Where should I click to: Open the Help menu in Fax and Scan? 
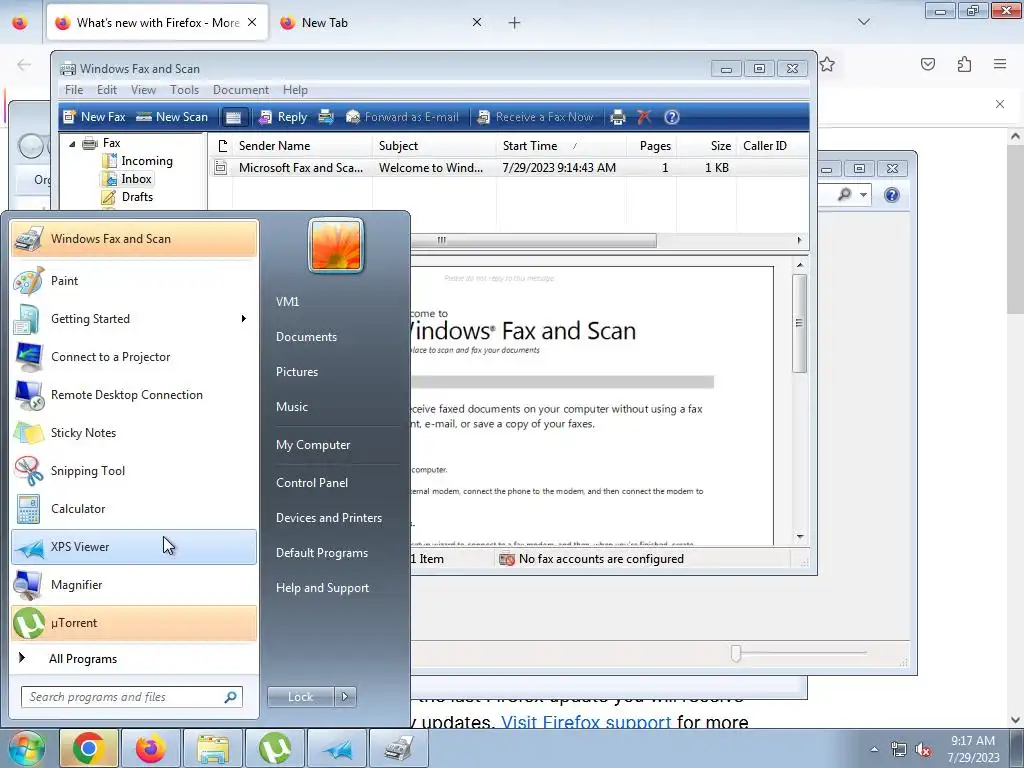coord(295,89)
